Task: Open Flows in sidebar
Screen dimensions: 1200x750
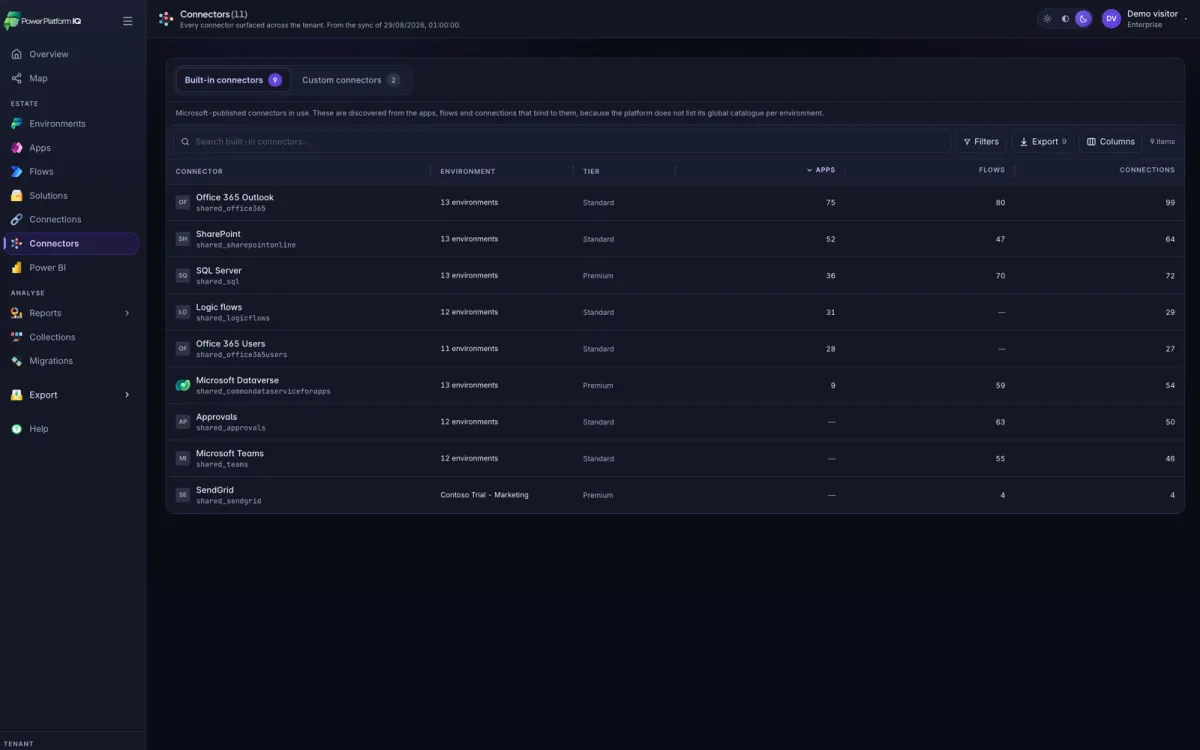Action: tap(72, 172)
